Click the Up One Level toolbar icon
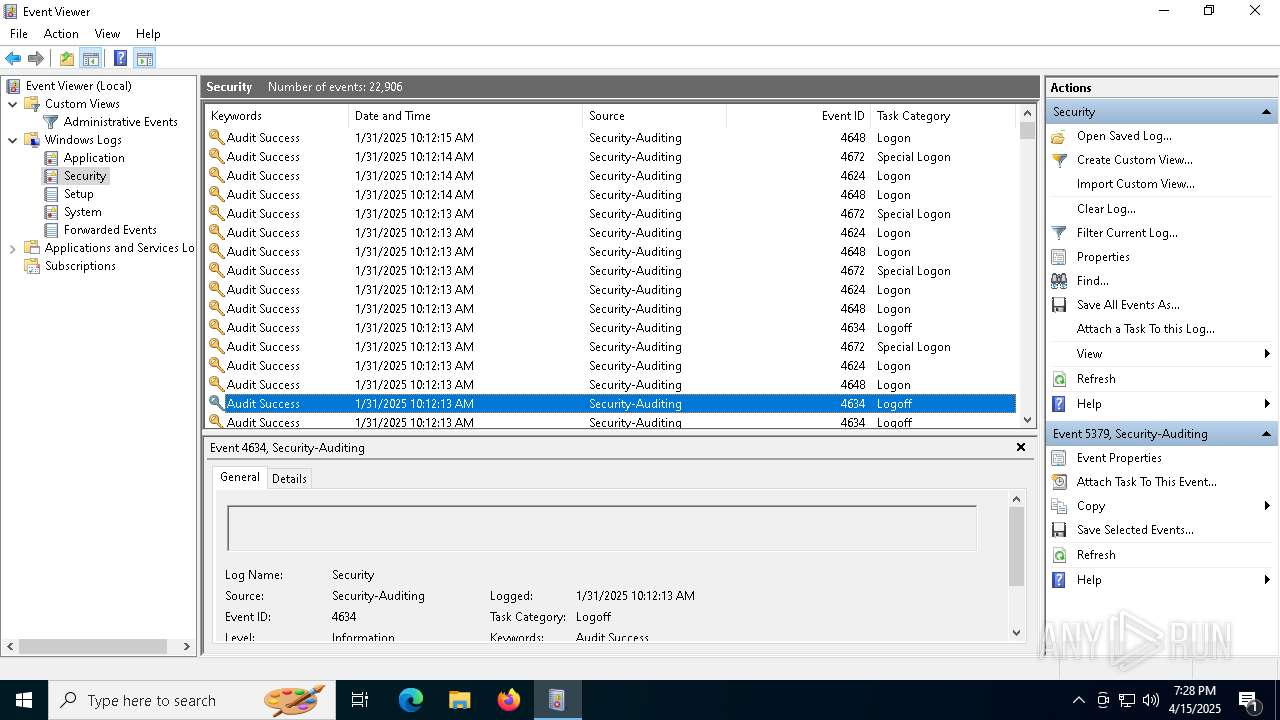The height and width of the screenshot is (720, 1280). click(67, 58)
